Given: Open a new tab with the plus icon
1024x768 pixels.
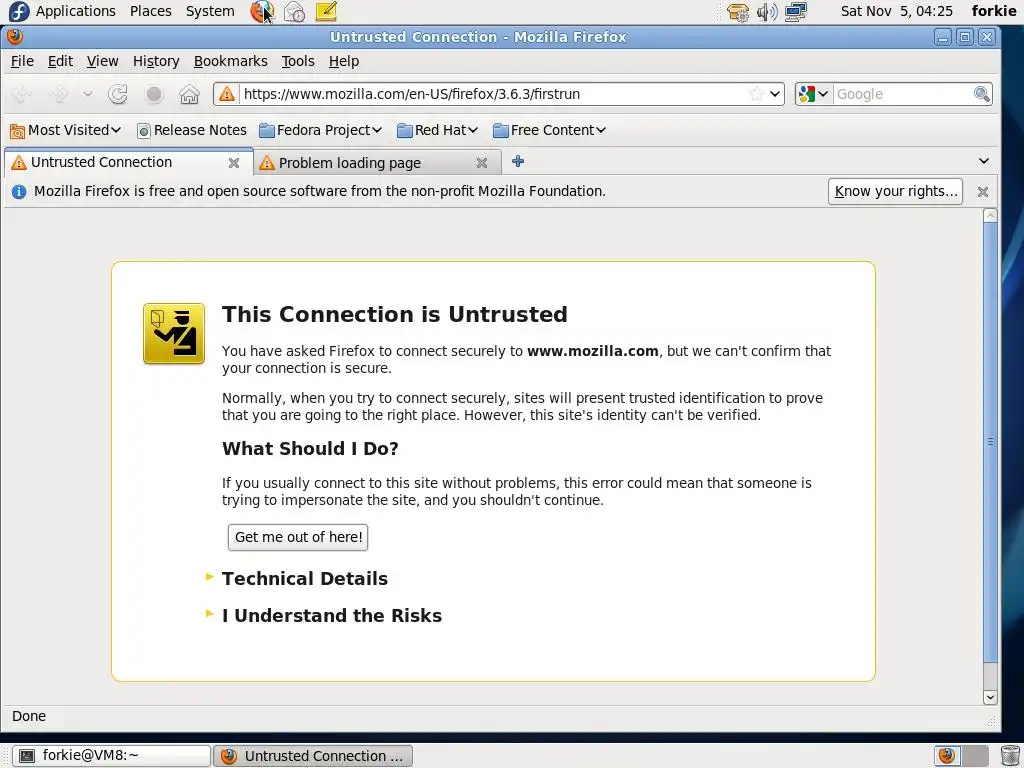Looking at the screenshot, I should click(518, 161).
